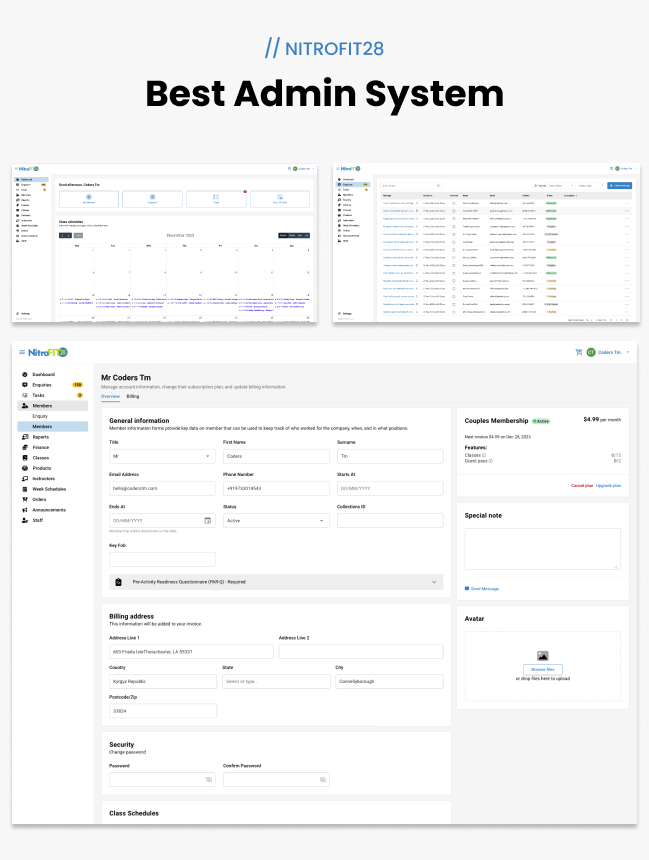Open Week Schedules in the sidebar
Viewport: 649px width, 860px height.
coord(49,489)
